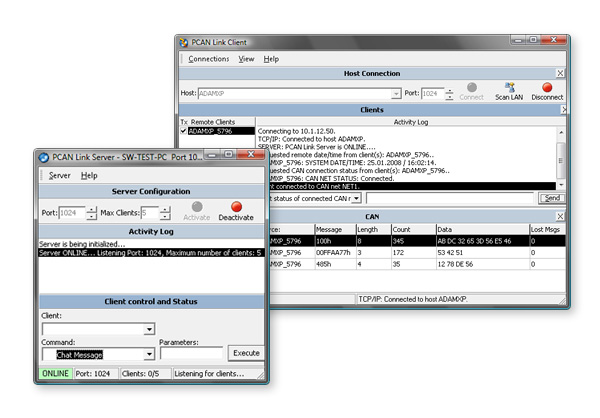
Task: Click 'Listening for clients...' status text
Action: [209, 374]
